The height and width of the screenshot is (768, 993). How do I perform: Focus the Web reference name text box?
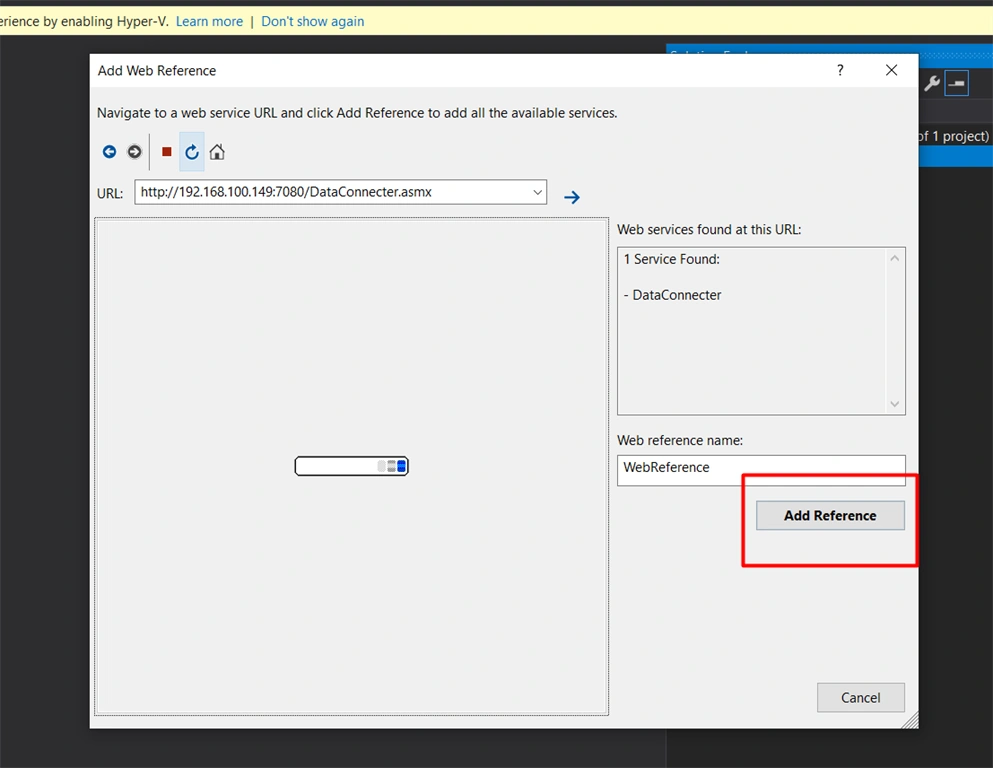761,470
